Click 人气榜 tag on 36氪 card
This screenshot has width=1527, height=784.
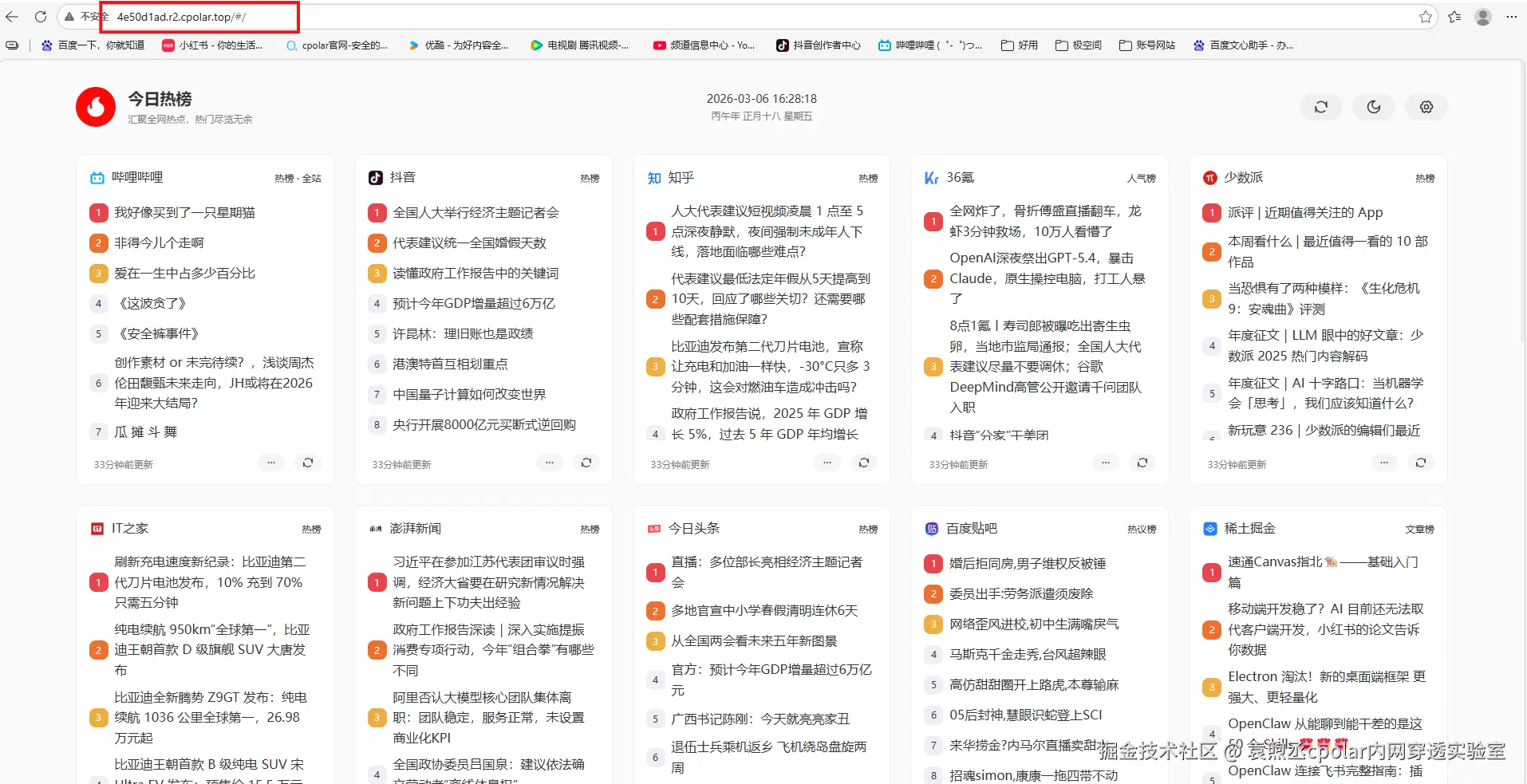point(1142,179)
